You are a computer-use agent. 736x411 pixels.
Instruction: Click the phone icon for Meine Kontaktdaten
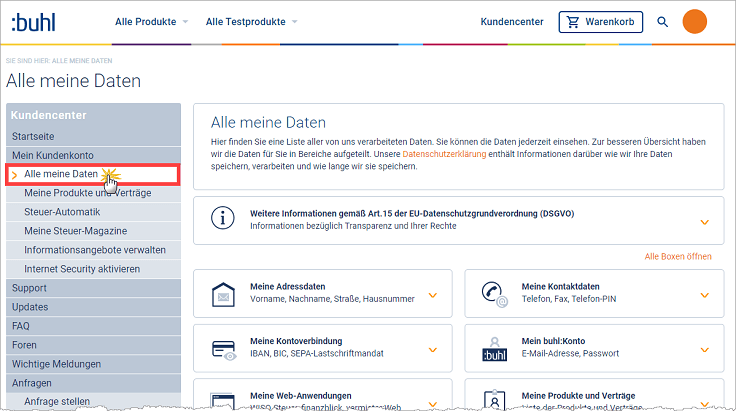click(494, 294)
